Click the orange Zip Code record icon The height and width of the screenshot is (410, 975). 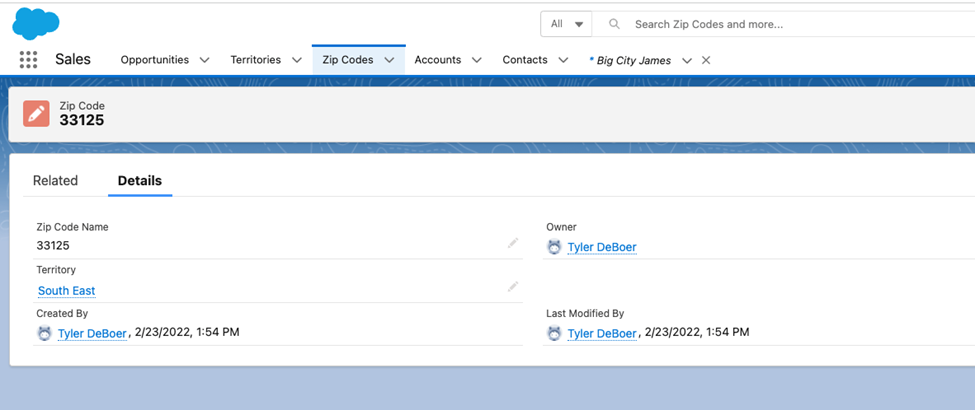tap(36, 113)
